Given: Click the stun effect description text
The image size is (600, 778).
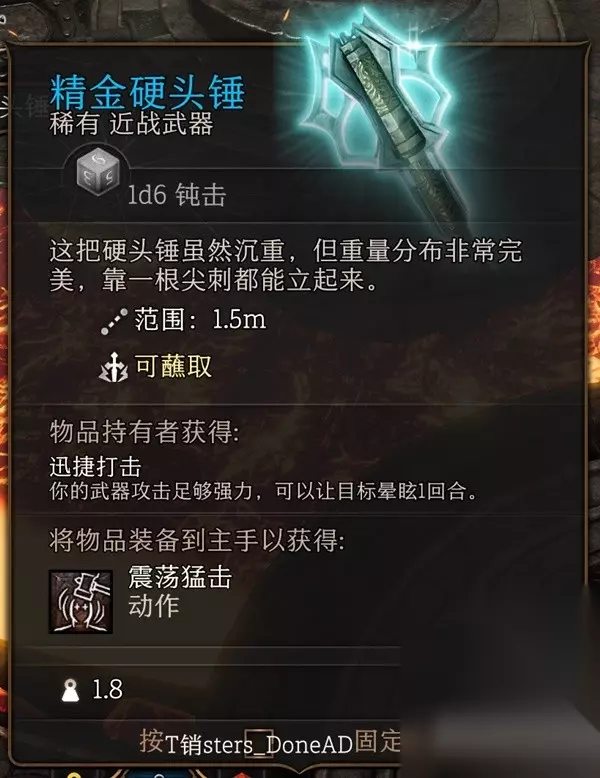Looking at the screenshot, I should click(x=264, y=492).
